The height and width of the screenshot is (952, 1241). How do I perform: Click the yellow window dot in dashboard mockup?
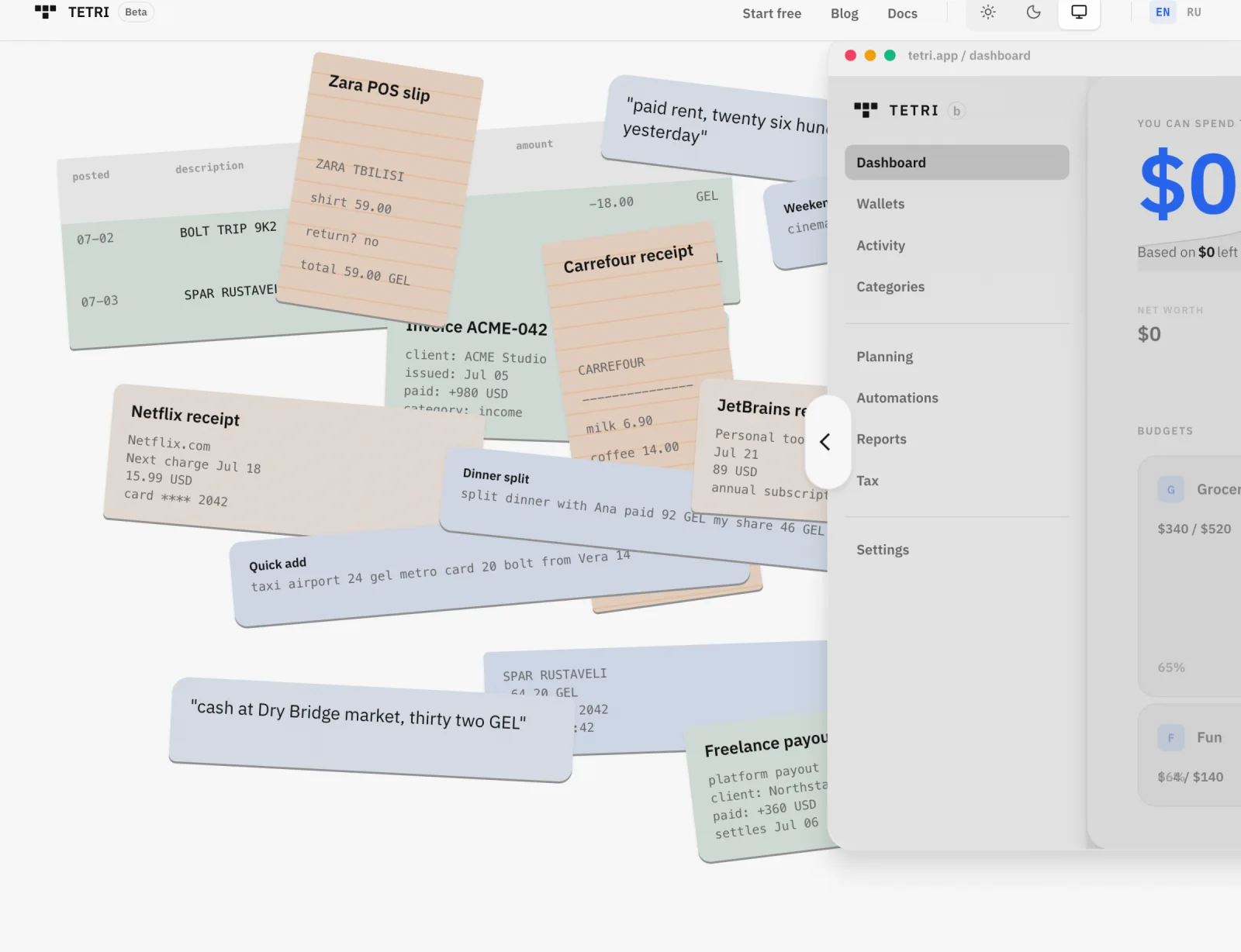870,55
